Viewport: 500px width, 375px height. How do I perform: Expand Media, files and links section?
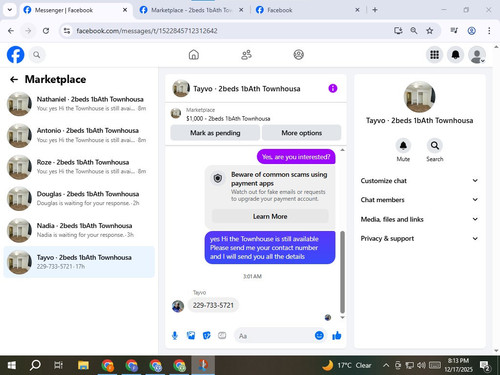point(419,219)
